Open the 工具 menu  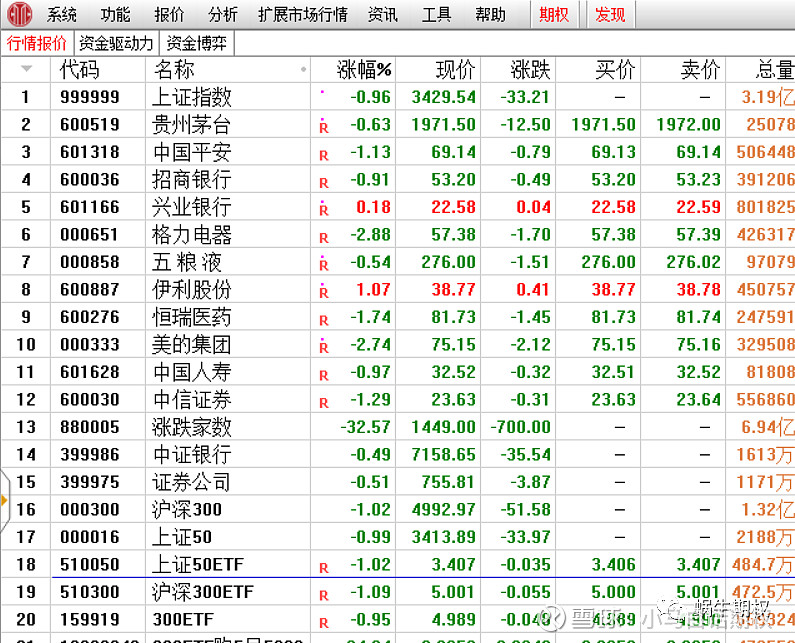pos(437,15)
